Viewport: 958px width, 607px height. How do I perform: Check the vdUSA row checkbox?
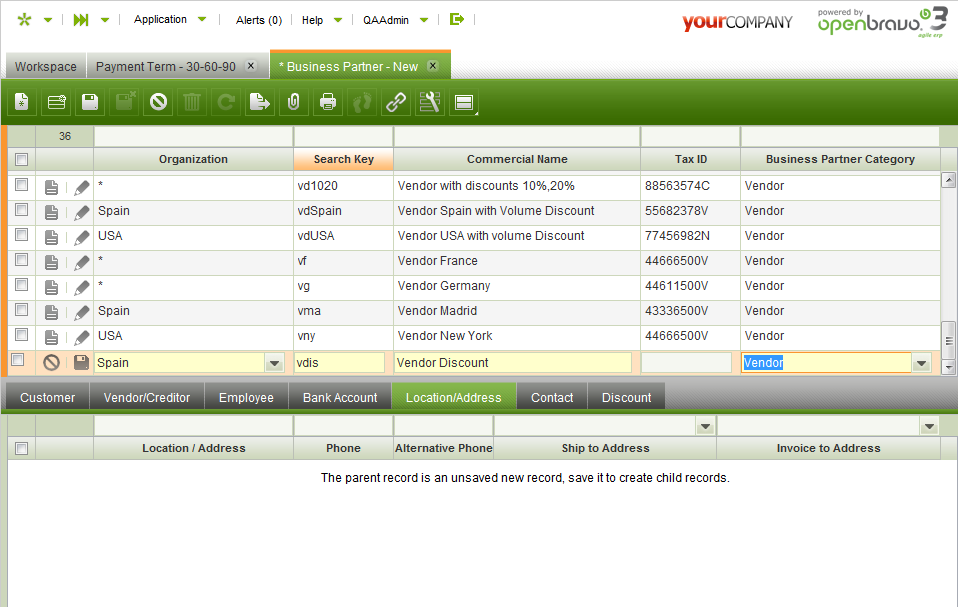(x=21, y=234)
